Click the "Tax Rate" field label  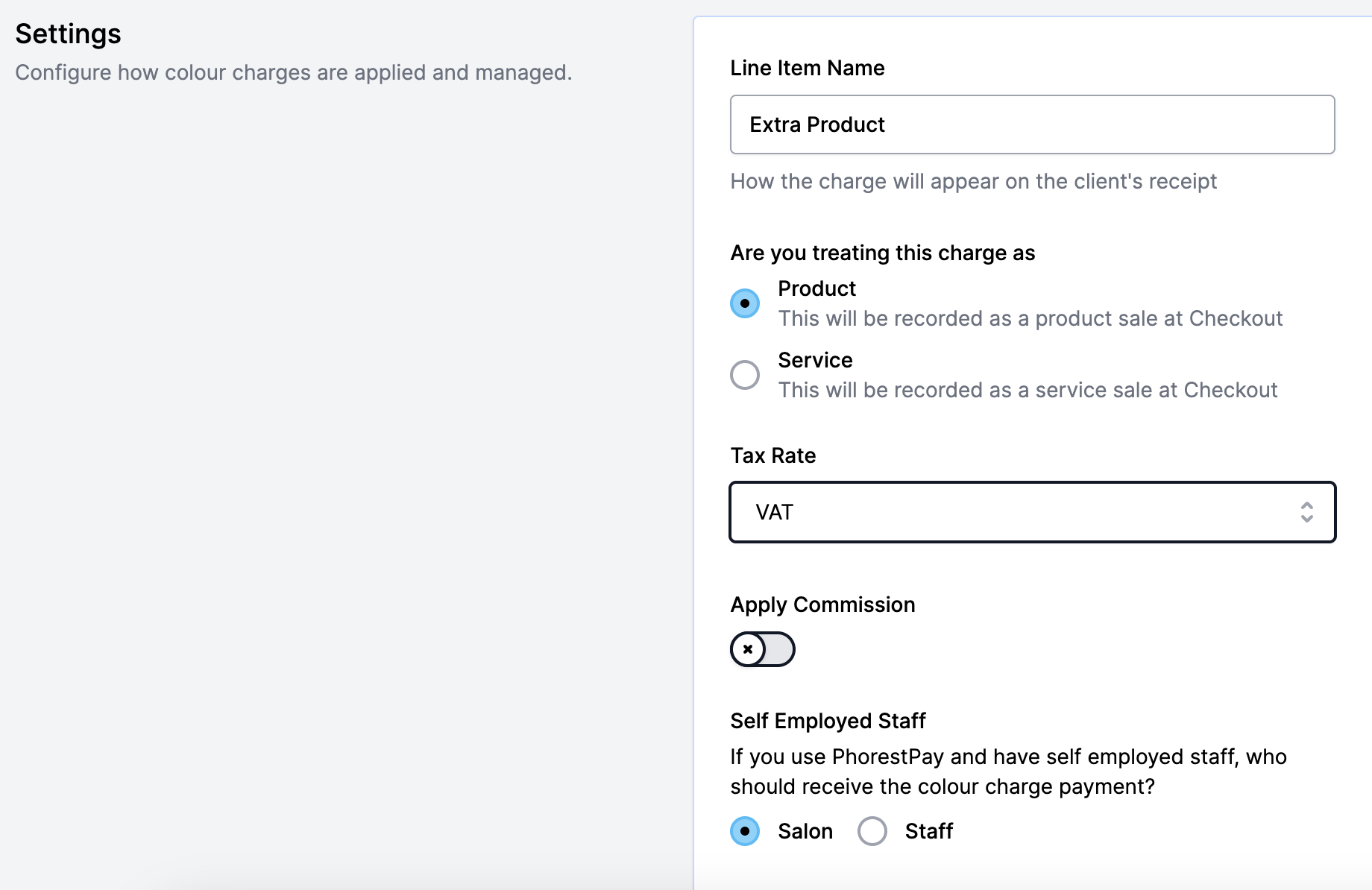pos(772,455)
